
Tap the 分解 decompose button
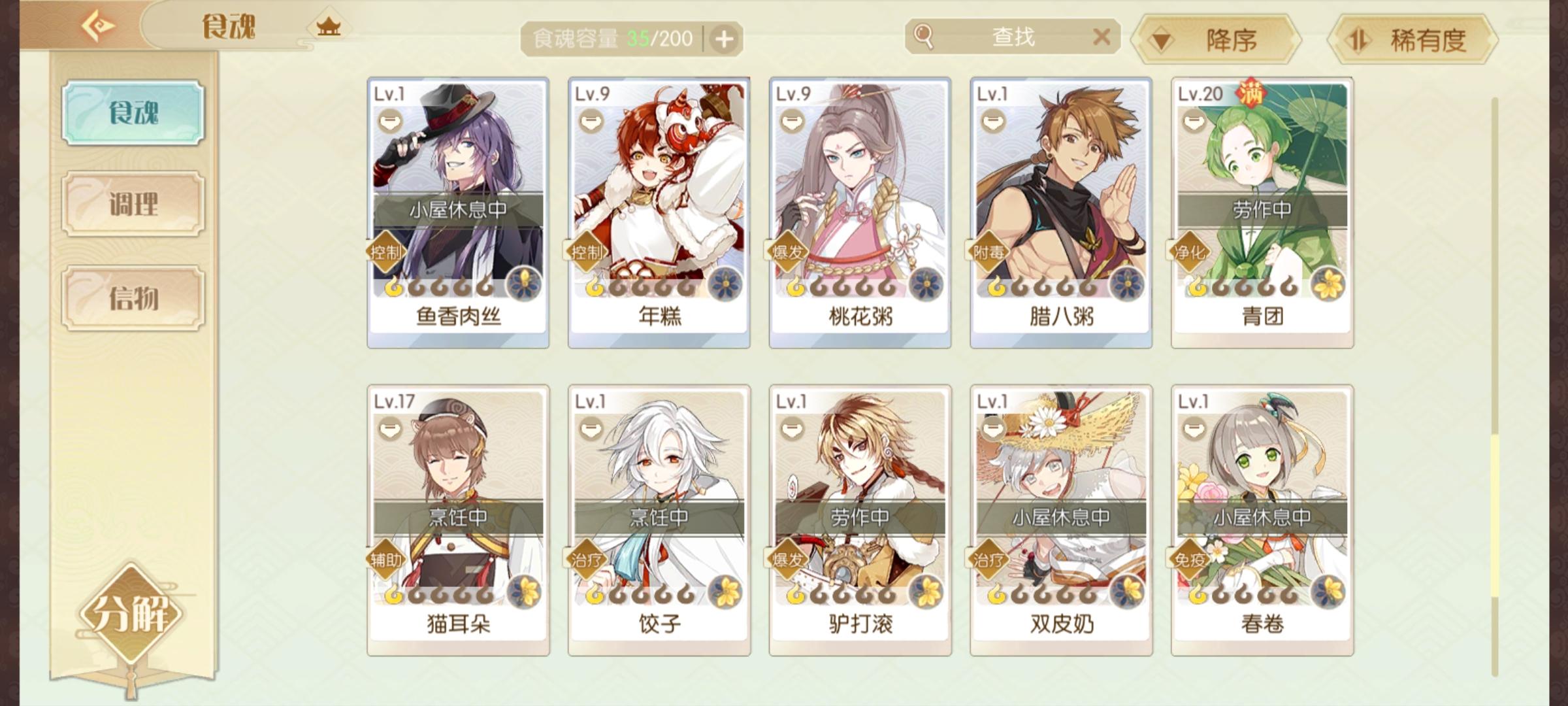coord(131,613)
